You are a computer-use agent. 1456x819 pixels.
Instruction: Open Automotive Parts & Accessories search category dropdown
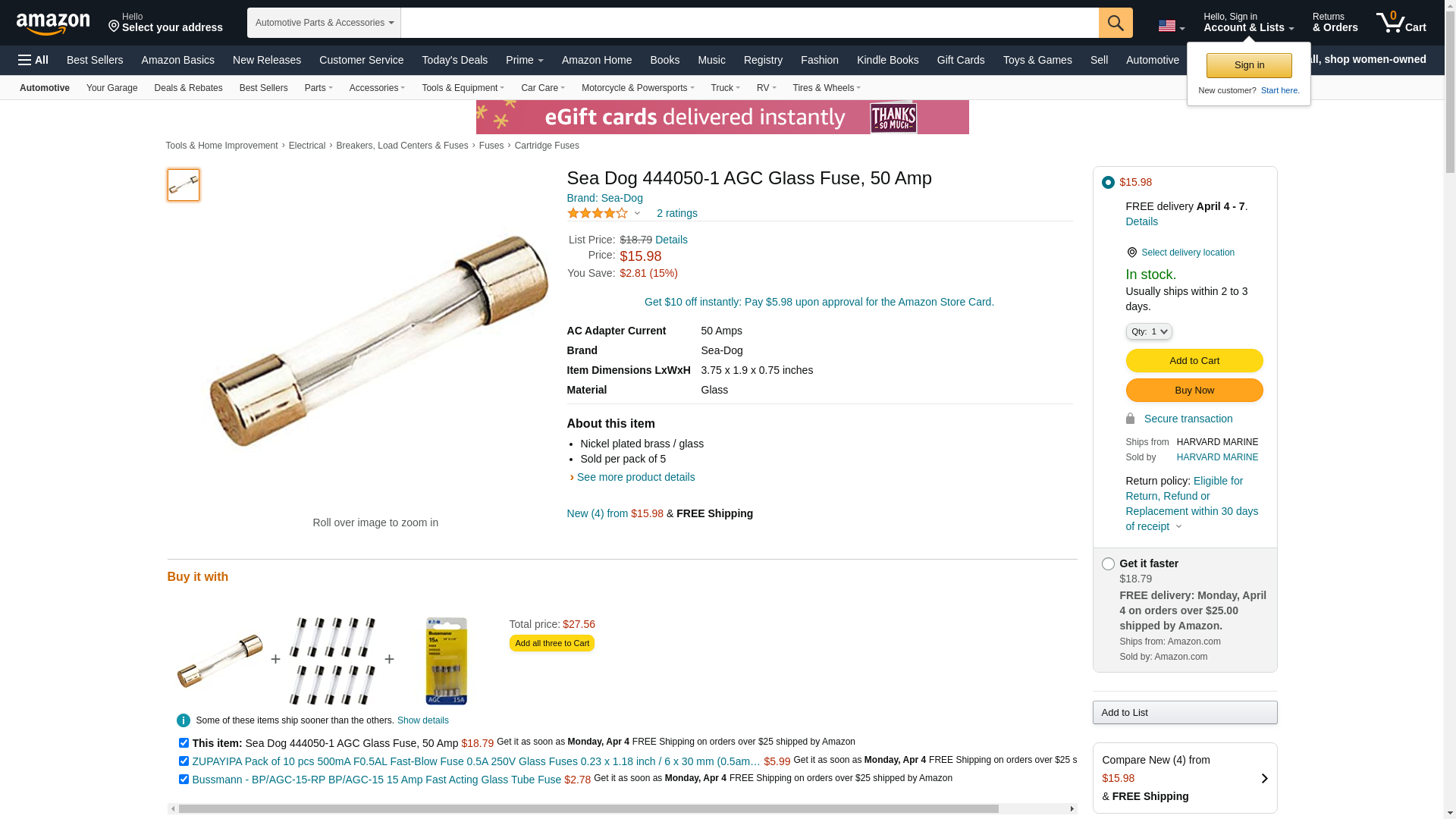pyautogui.click(x=324, y=23)
